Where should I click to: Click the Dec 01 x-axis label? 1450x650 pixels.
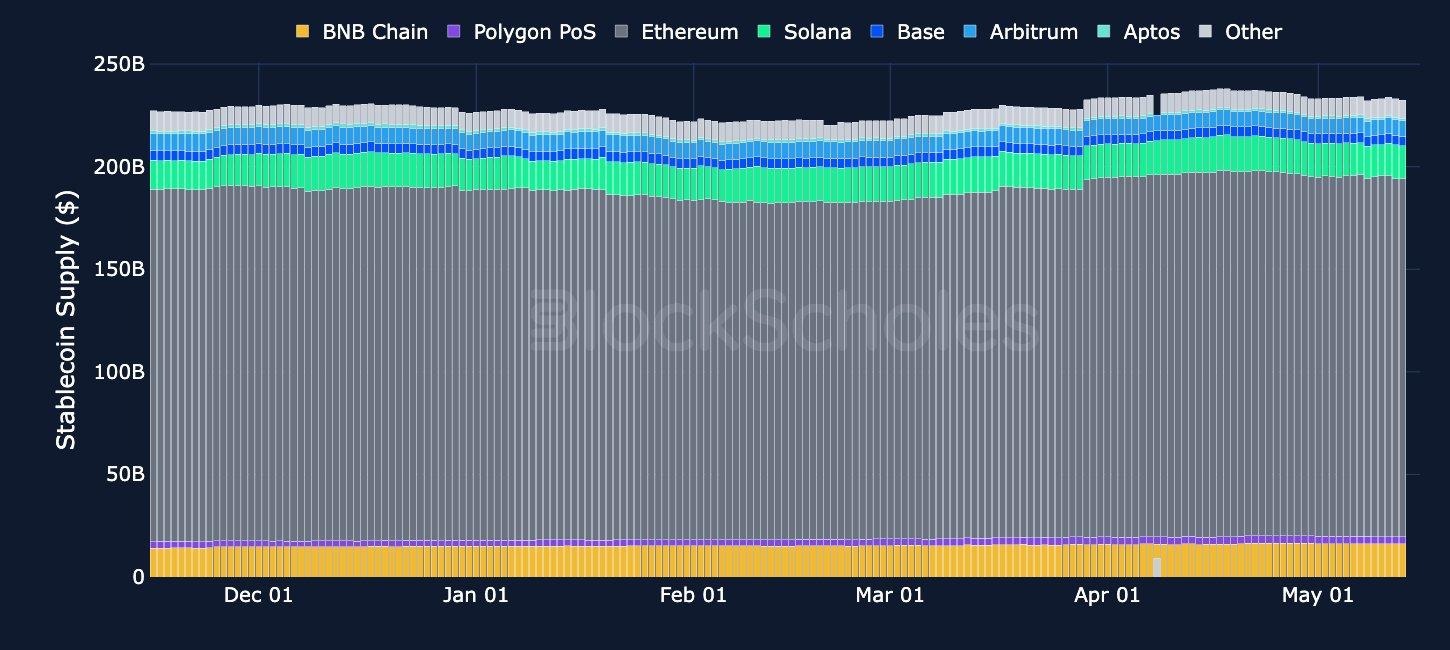[x=258, y=596]
